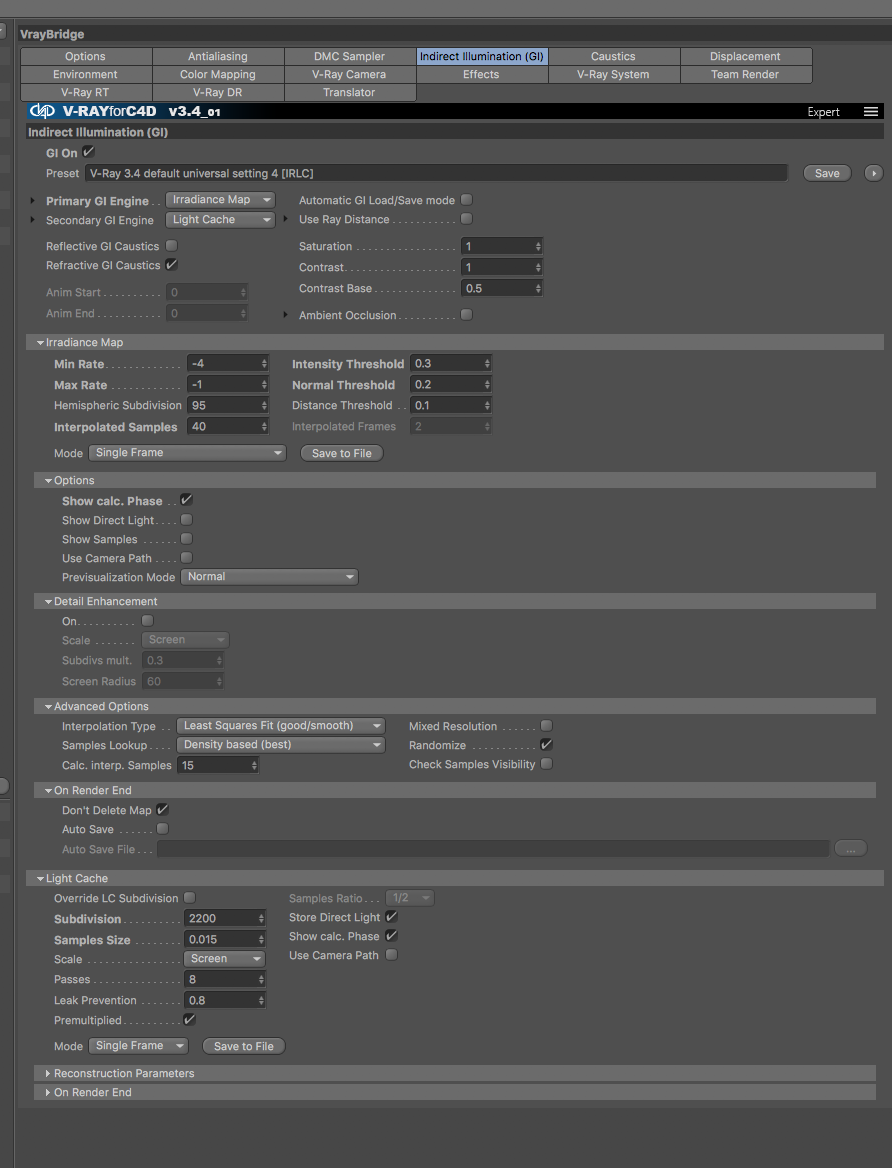Select the Team Render tab
The height and width of the screenshot is (1168, 892).
click(x=745, y=74)
